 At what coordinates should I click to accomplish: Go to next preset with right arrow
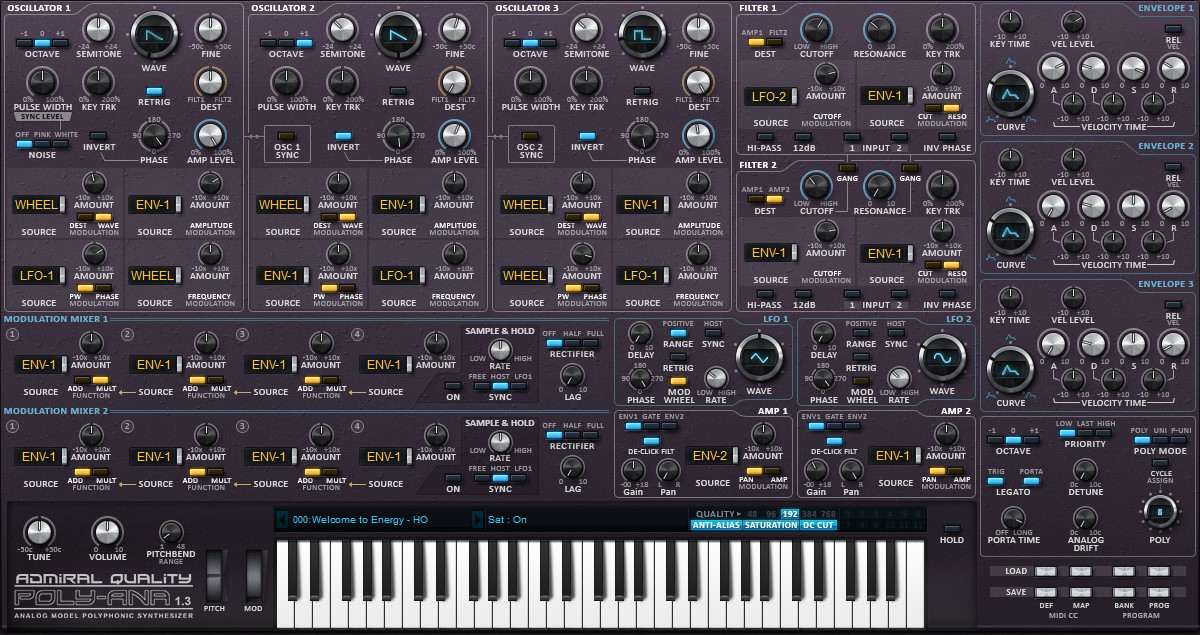(x=477, y=519)
